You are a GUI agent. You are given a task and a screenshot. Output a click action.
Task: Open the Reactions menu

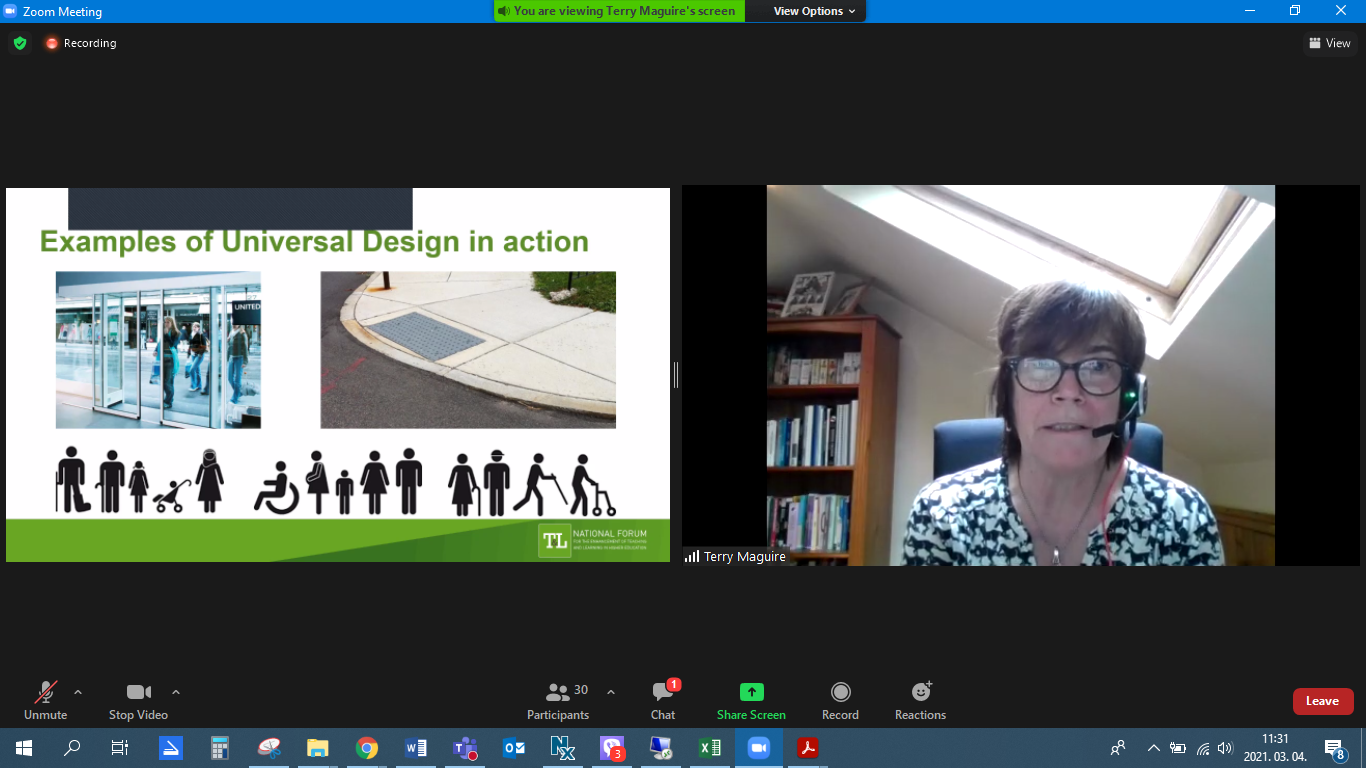920,700
